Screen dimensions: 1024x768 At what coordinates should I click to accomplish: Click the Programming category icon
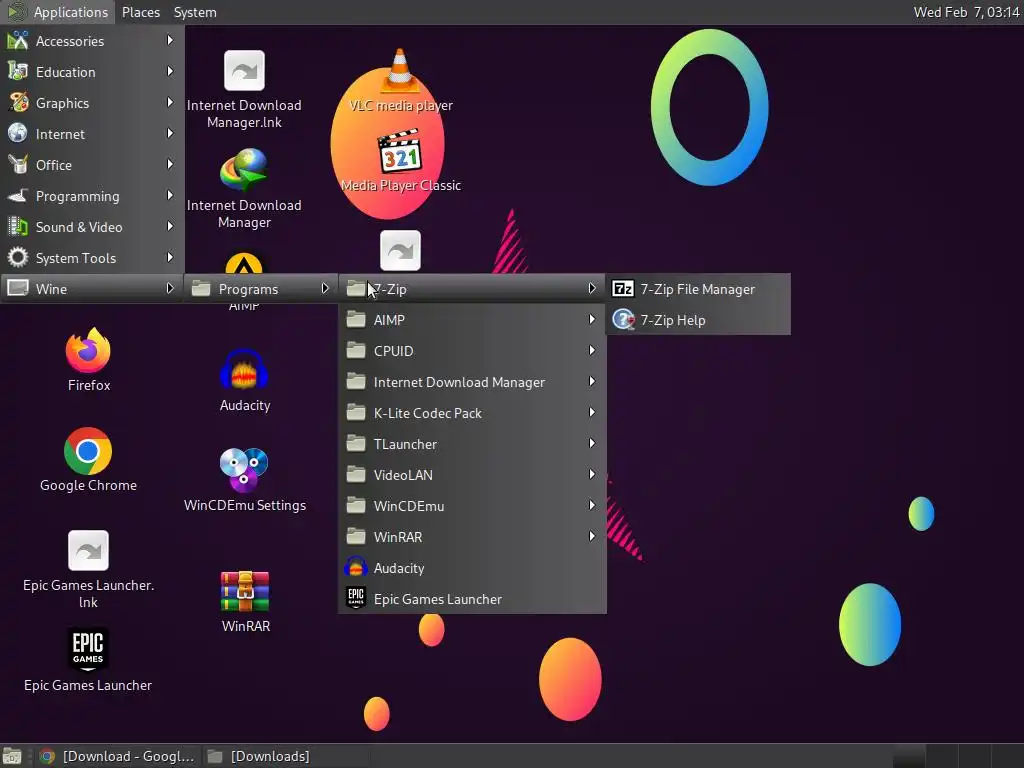point(18,195)
